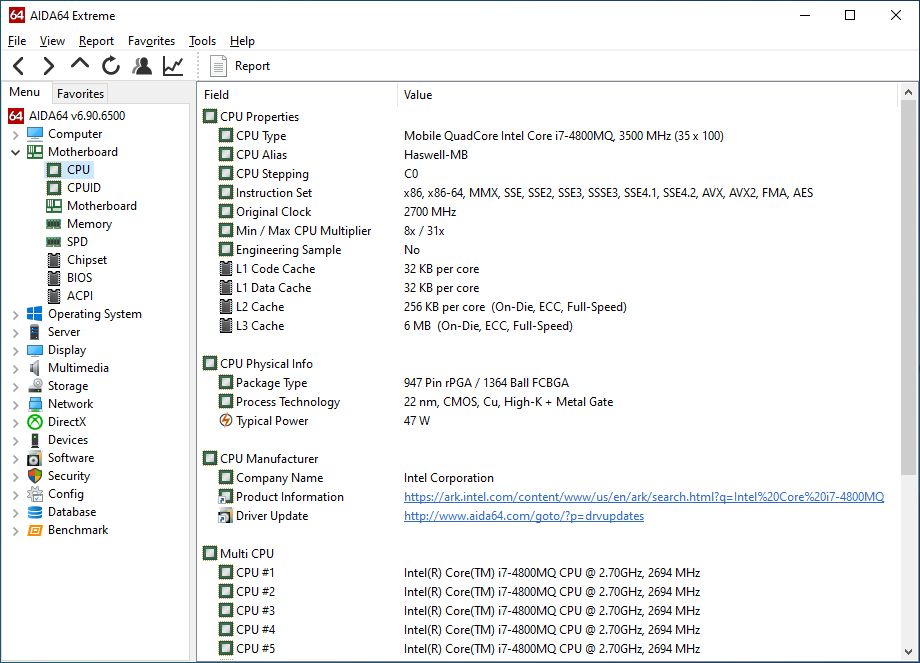Click the Config gear icon
Screen dimensions: 920x663
(35, 494)
